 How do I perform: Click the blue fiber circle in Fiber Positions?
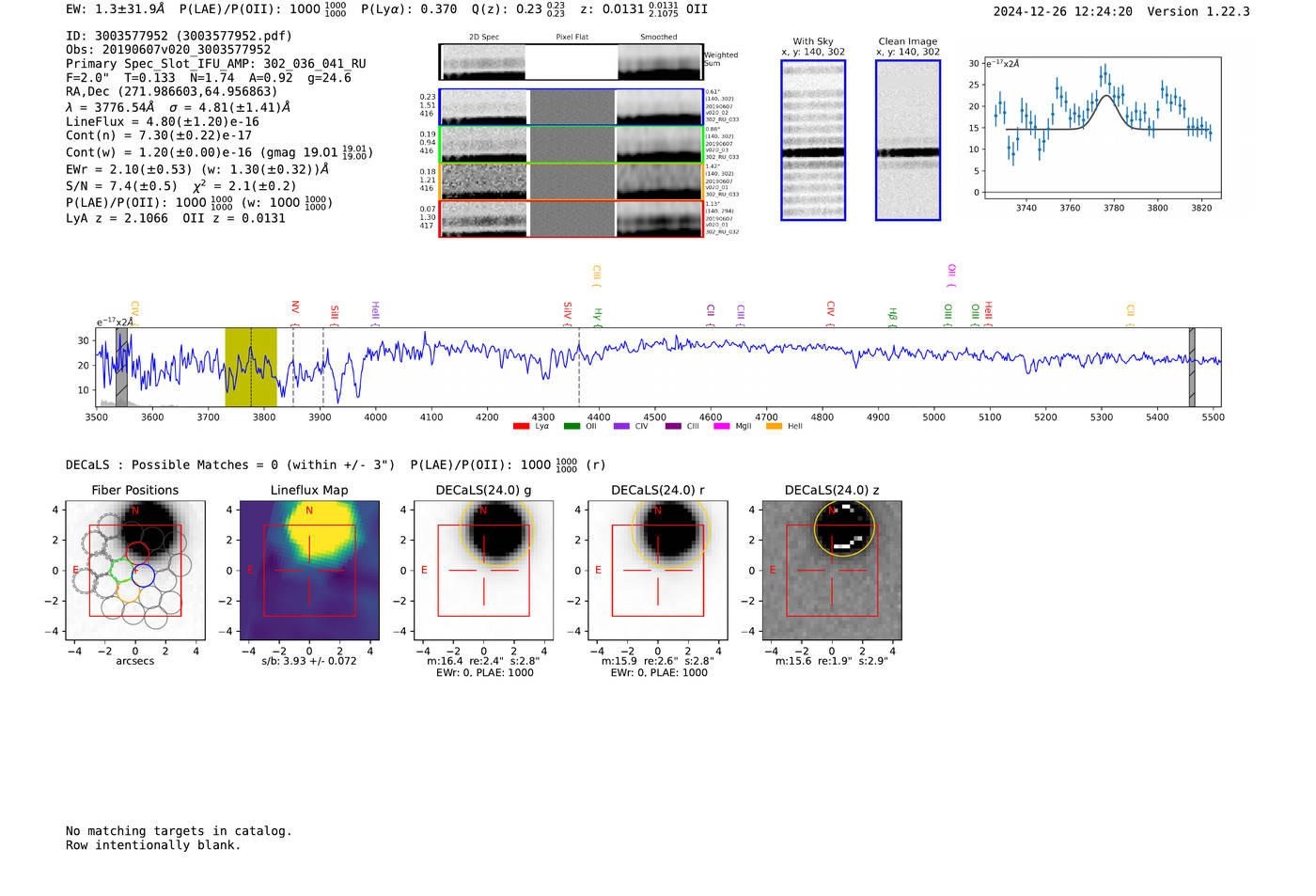coord(143,574)
